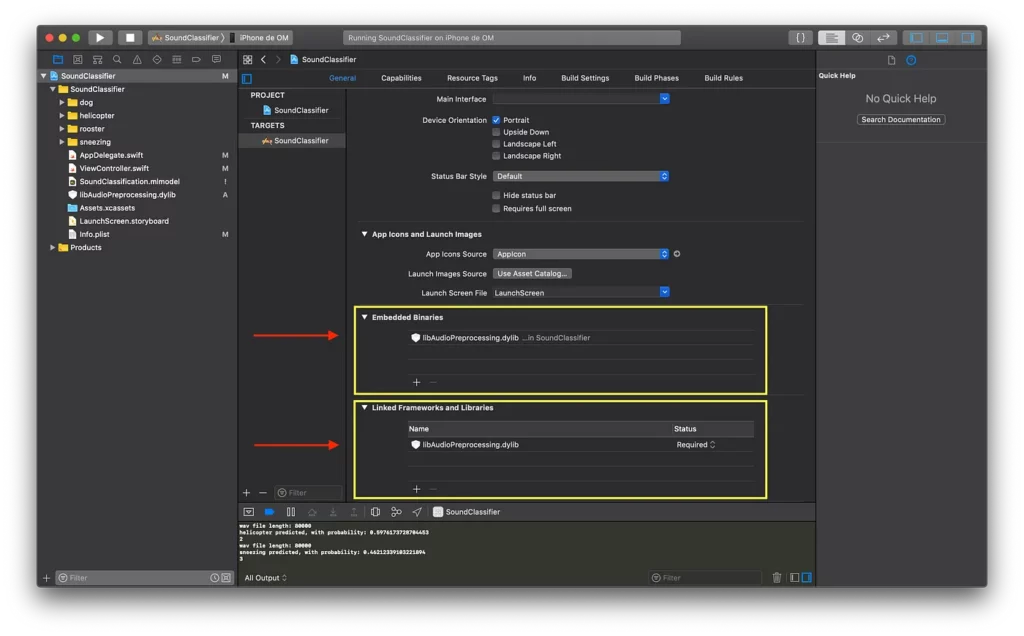1024x636 pixels.
Task: Change the Required status of libAudioPreprocessing.dylib
Action: (x=696, y=445)
